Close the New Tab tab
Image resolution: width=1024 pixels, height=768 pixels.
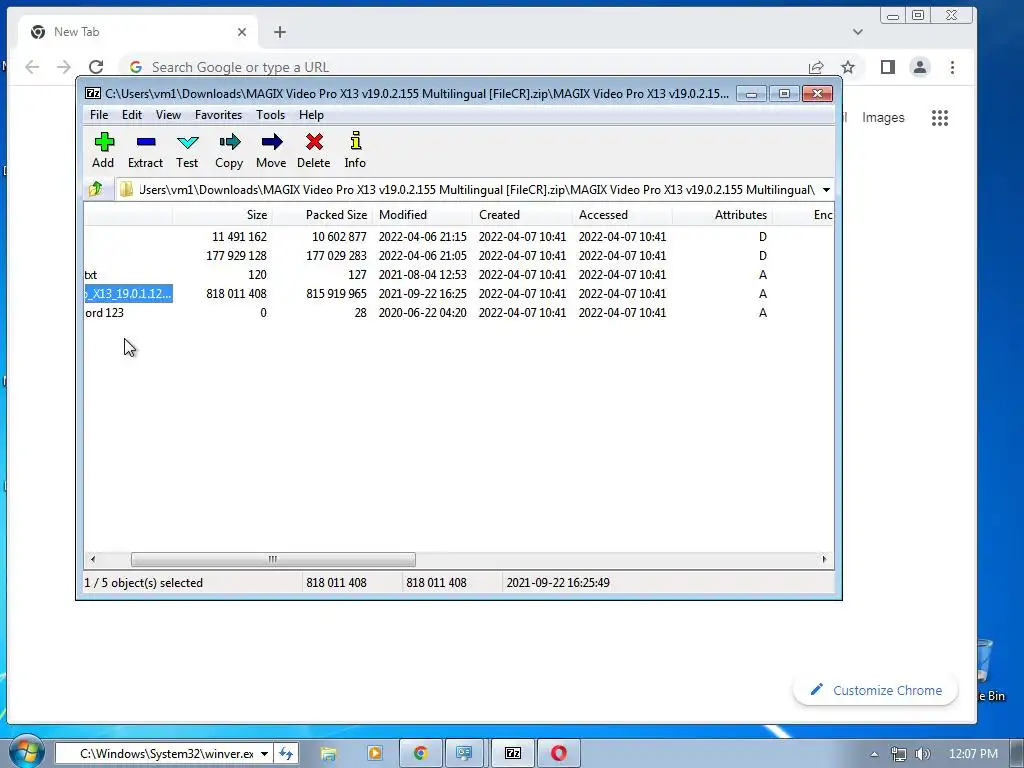[242, 32]
